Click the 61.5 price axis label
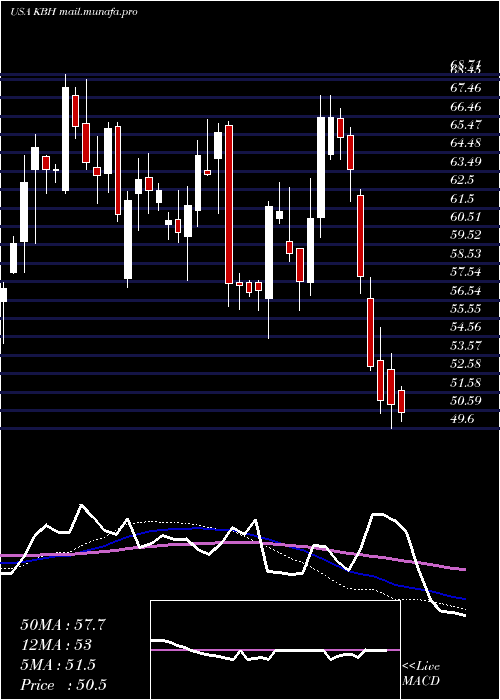 [x=462, y=199]
